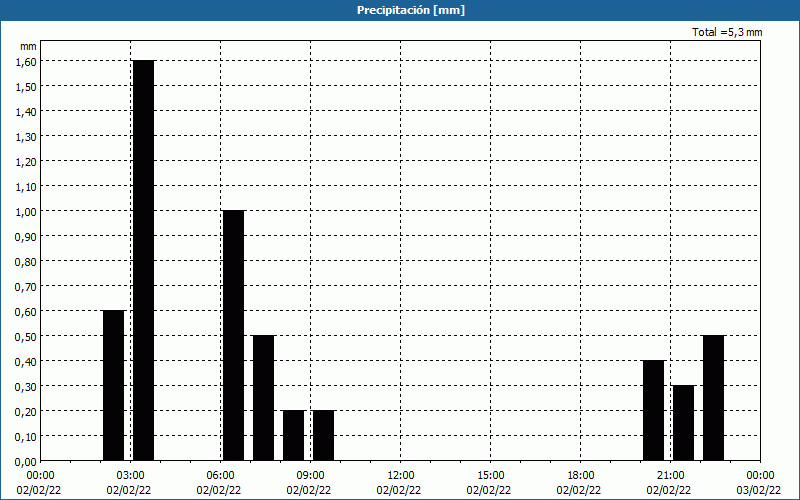Screen dimensions: 800x500
Task: Click the '09:00' time label
Action: click(310, 476)
